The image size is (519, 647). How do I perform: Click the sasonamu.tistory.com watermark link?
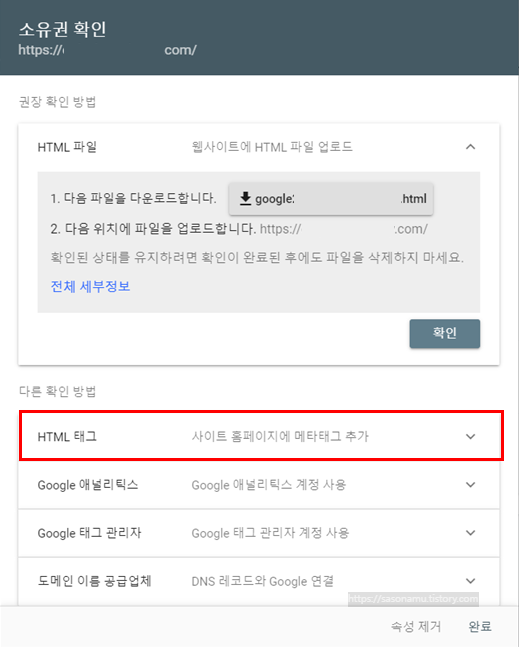(413, 599)
